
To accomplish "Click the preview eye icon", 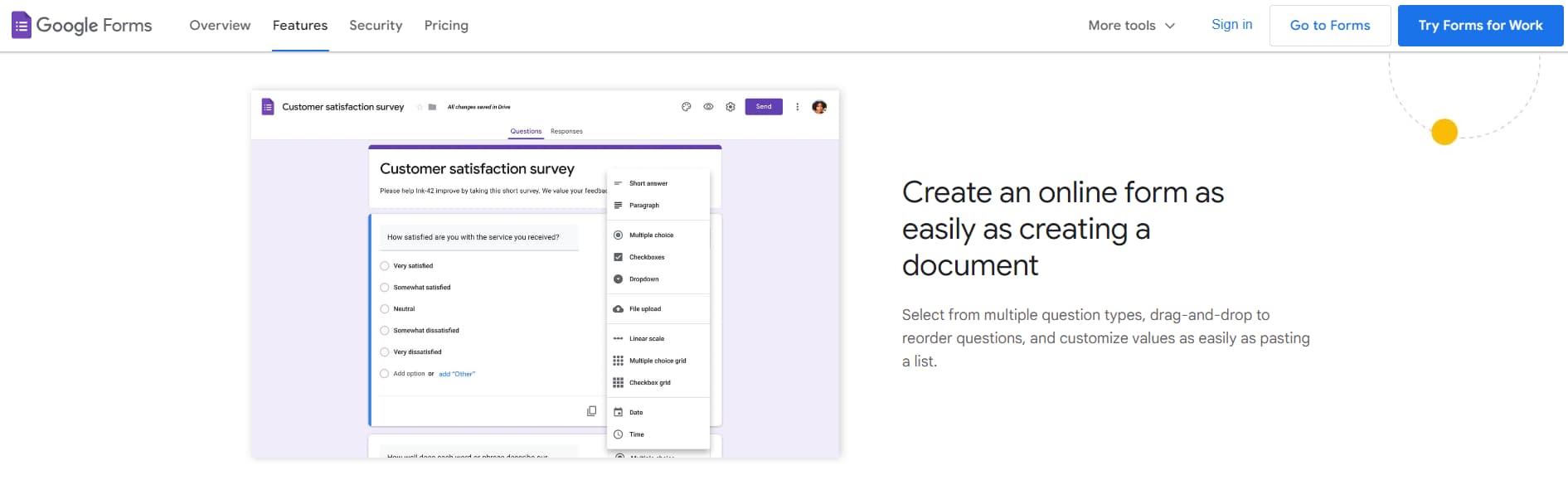I will [x=708, y=107].
